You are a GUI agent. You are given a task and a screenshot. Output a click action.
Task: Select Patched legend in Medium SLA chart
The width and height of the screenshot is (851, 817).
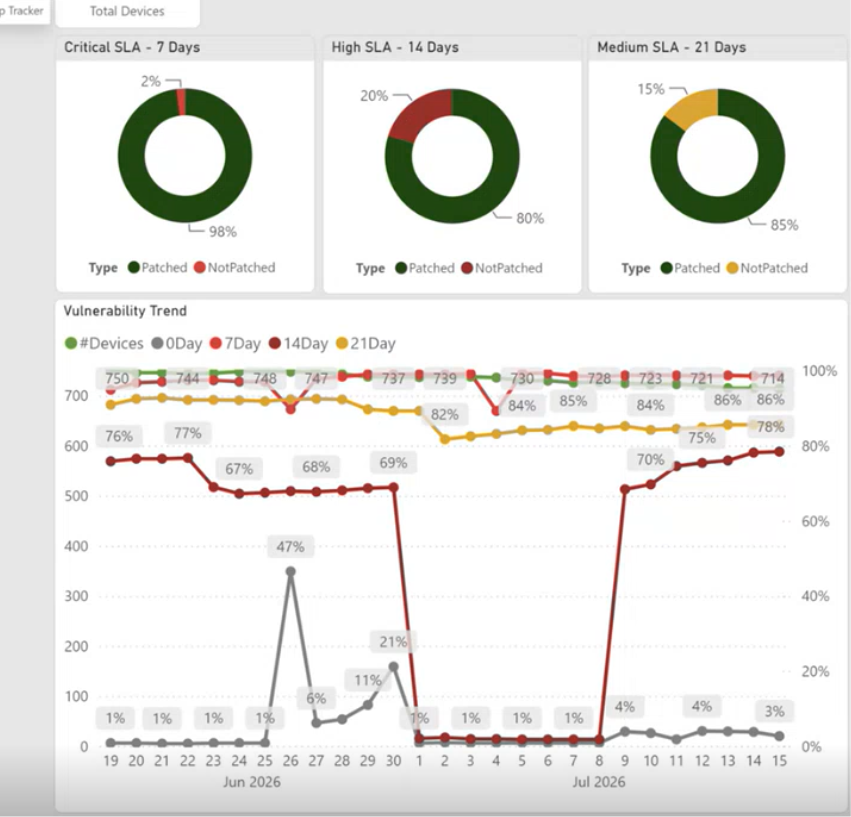click(690, 268)
